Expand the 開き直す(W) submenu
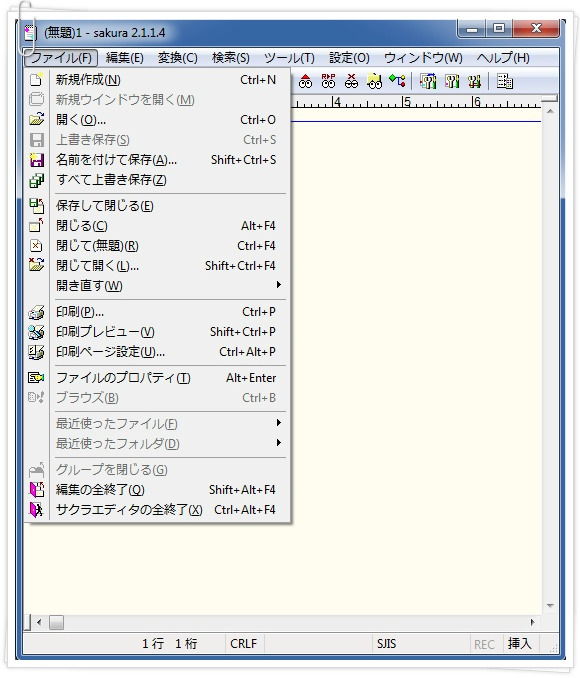 click(x=157, y=285)
